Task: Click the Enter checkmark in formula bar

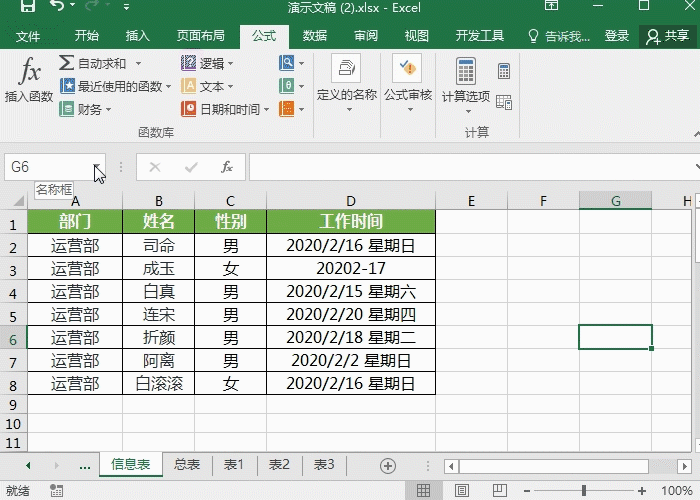Action: [x=191, y=167]
